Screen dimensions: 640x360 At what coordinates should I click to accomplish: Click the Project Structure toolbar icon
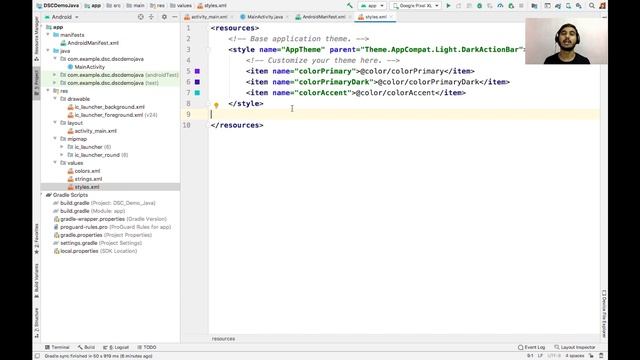pyautogui.click(x=534, y=6)
